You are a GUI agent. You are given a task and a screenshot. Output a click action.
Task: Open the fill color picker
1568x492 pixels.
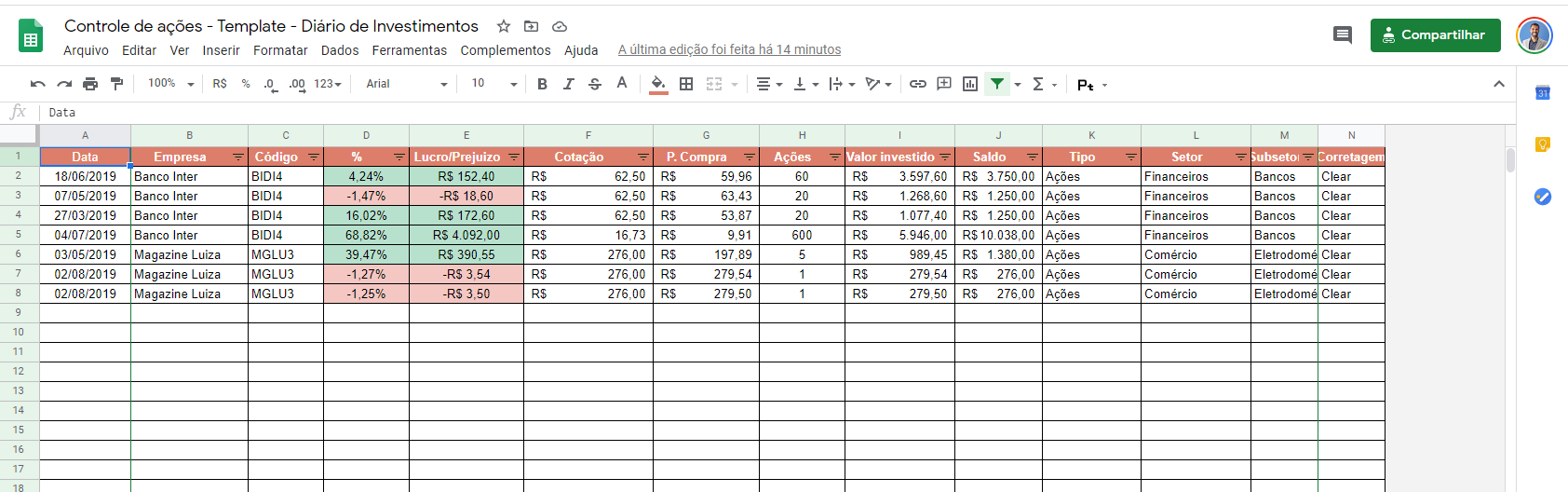click(658, 84)
